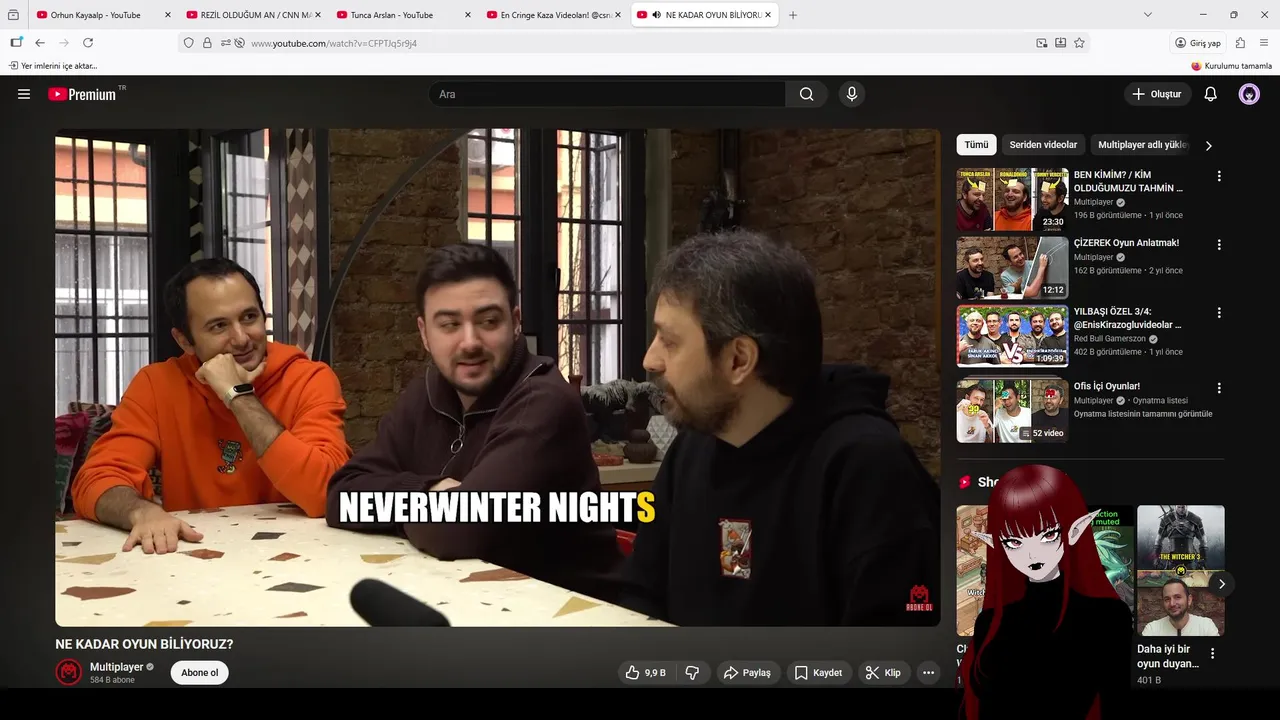The height and width of the screenshot is (720, 1280).
Task: Switch to REZİL OLDUĞUM AN tab
Action: 256,15
